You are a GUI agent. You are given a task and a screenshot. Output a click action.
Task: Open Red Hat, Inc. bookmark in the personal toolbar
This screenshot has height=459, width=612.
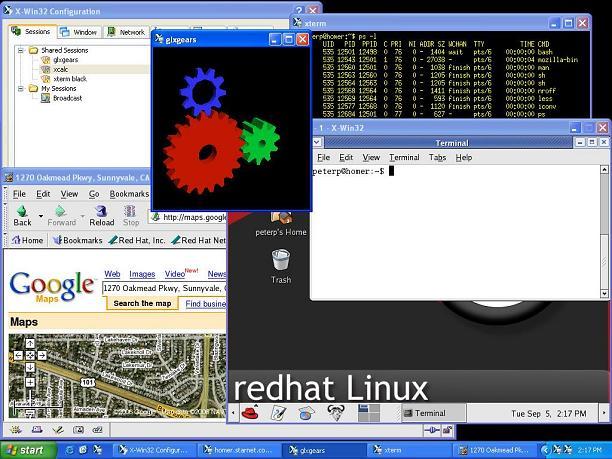click(x=137, y=240)
